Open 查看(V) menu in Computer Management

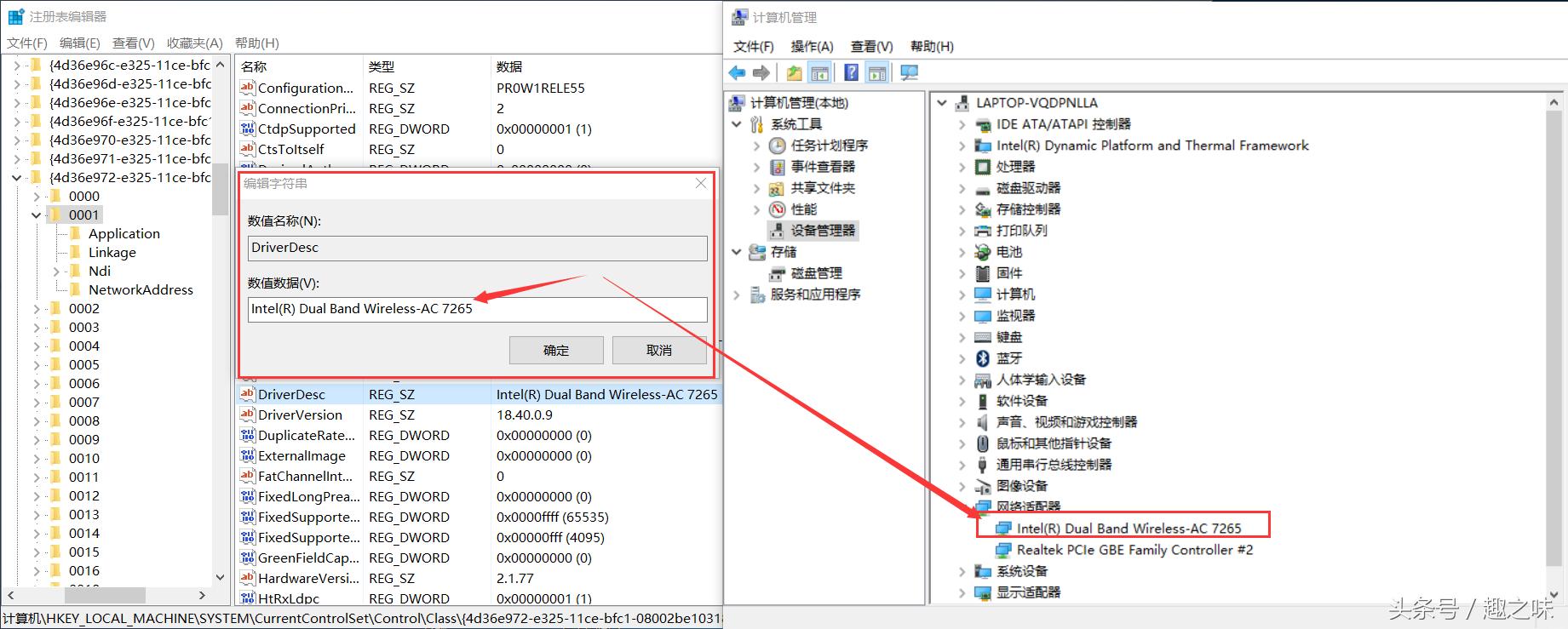pyautogui.click(x=871, y=46)
